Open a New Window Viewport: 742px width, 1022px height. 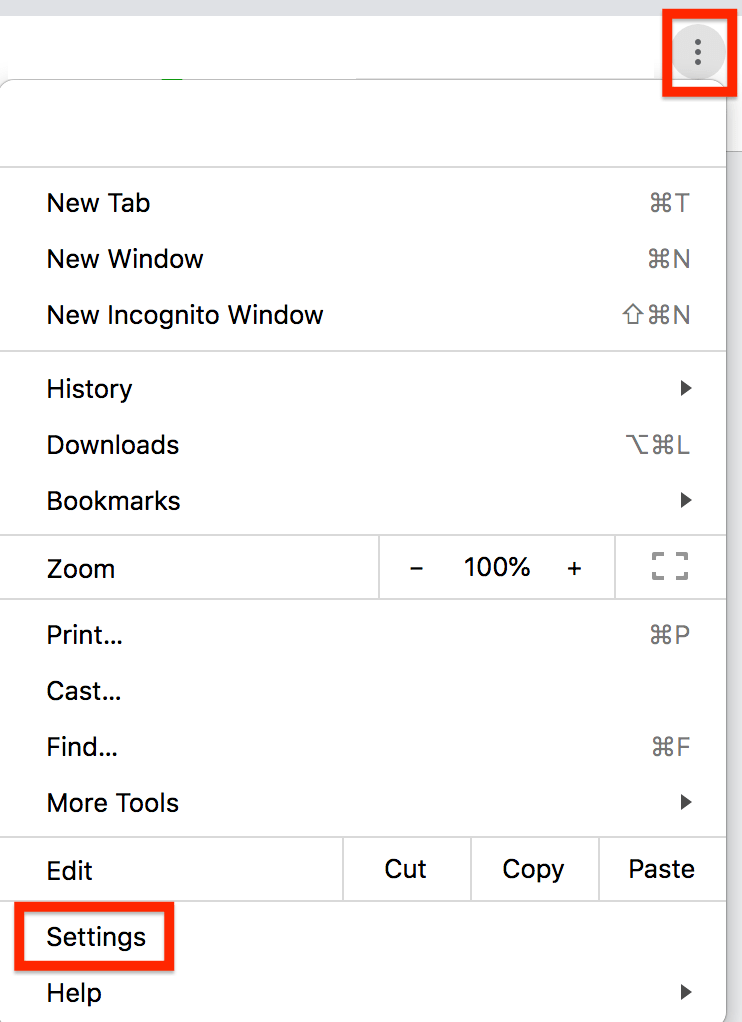(x=124, y=259)
